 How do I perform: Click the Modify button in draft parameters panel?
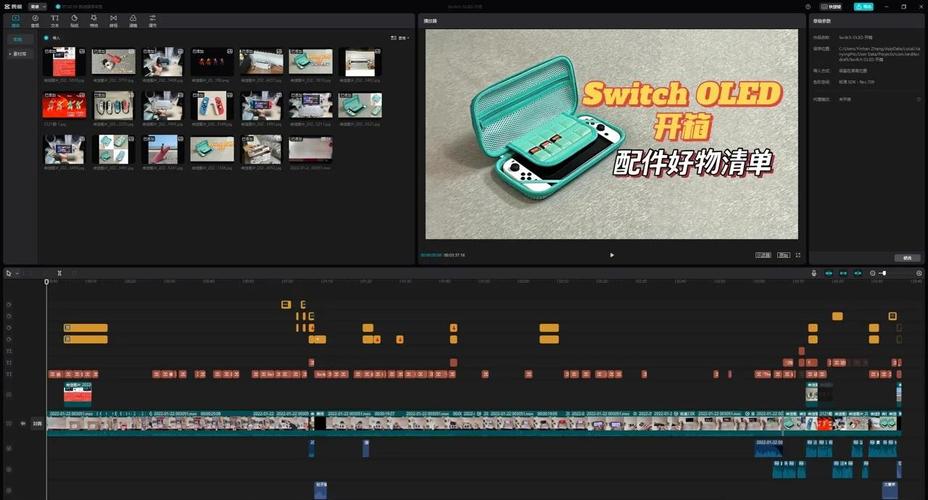point(907,257)
